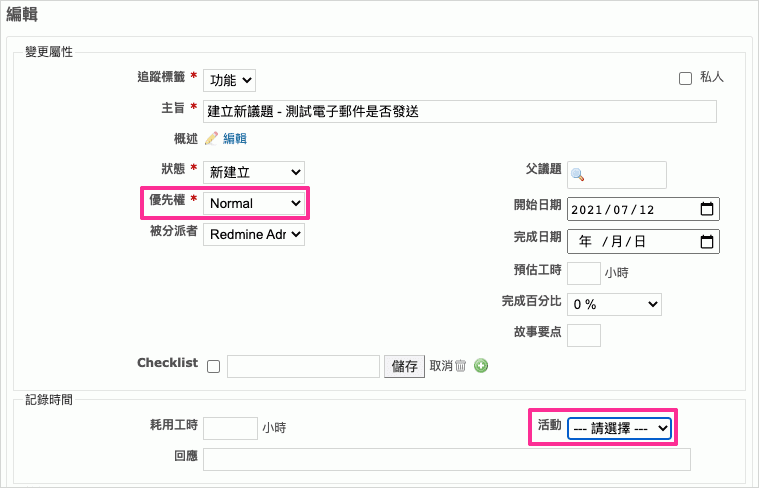The height and width of the screenshot is (488, 759).
Task: Click the magnifier icon in 父議題 field
Action: click(577, 175)
